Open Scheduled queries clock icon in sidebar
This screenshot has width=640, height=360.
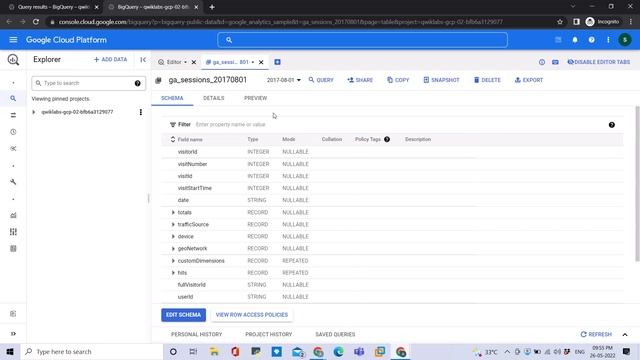pos(13,132)
